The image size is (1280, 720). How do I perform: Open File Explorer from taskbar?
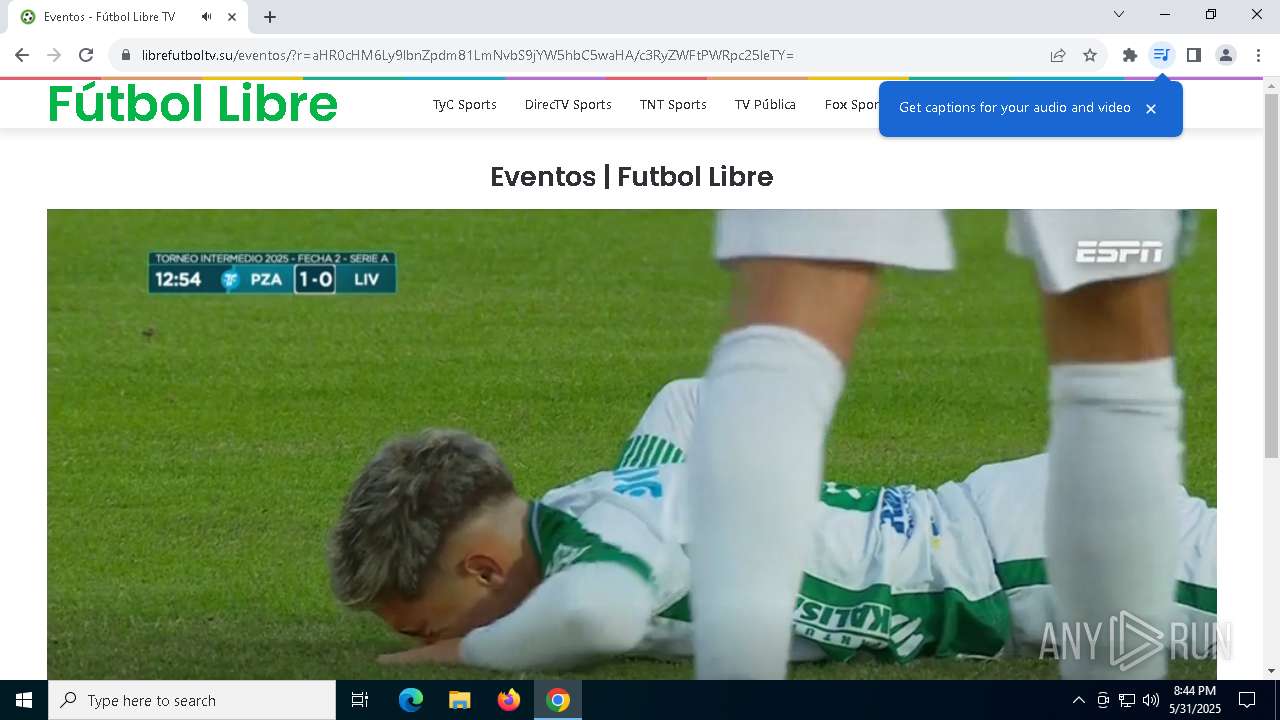point(460,700)
